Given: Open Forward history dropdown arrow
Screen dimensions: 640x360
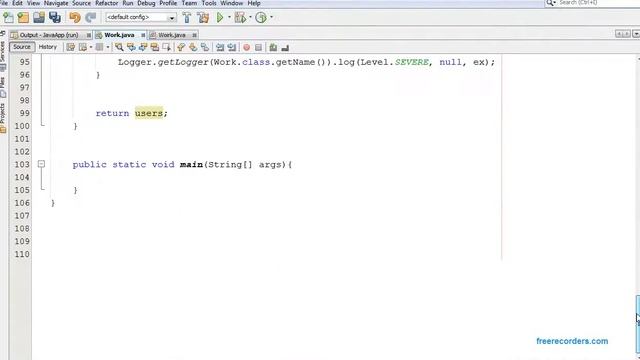Looking at the screenshot, I should (x=108, y=47).
